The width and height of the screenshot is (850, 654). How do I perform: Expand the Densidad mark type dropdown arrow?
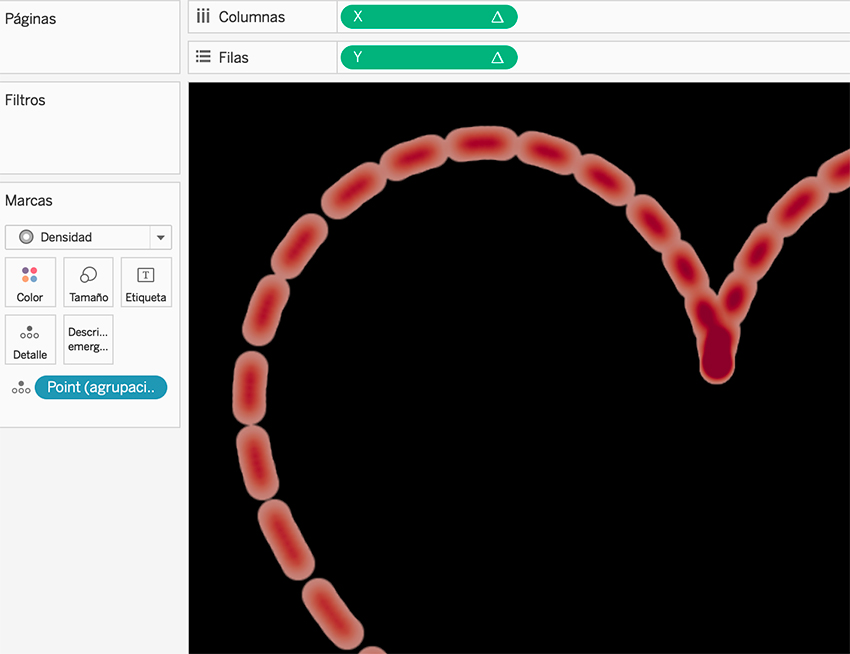(x=160, y=238)
